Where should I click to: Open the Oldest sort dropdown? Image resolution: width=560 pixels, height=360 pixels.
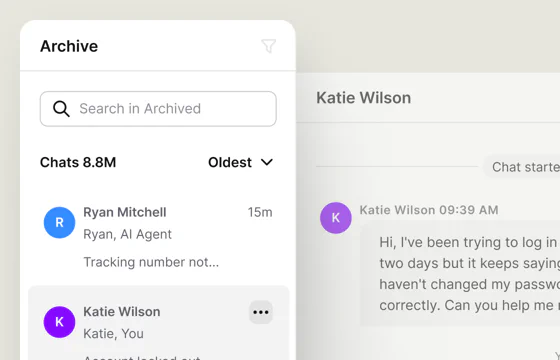click(x=241, y=162)
